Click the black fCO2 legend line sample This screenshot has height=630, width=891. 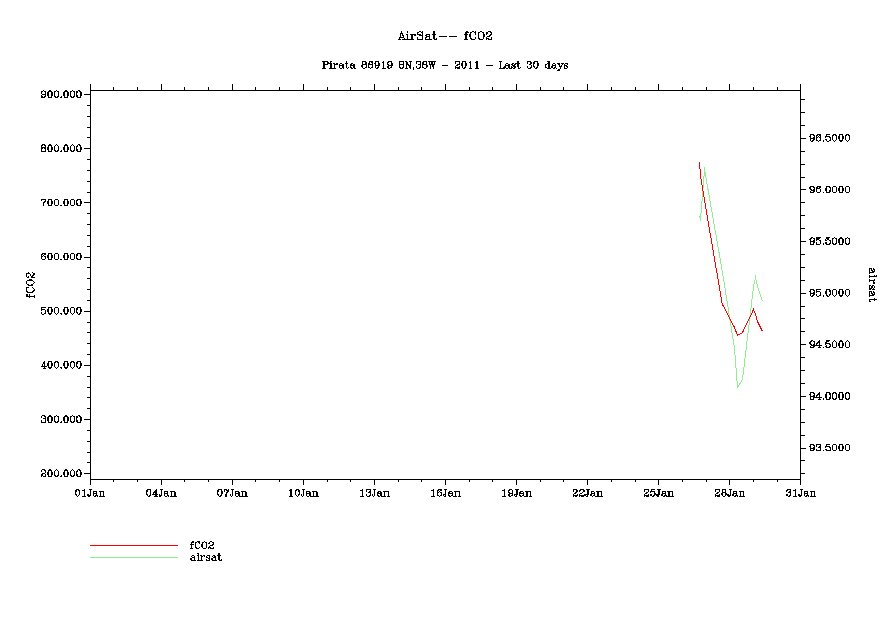pyautogui.click(x=133, y=545)
